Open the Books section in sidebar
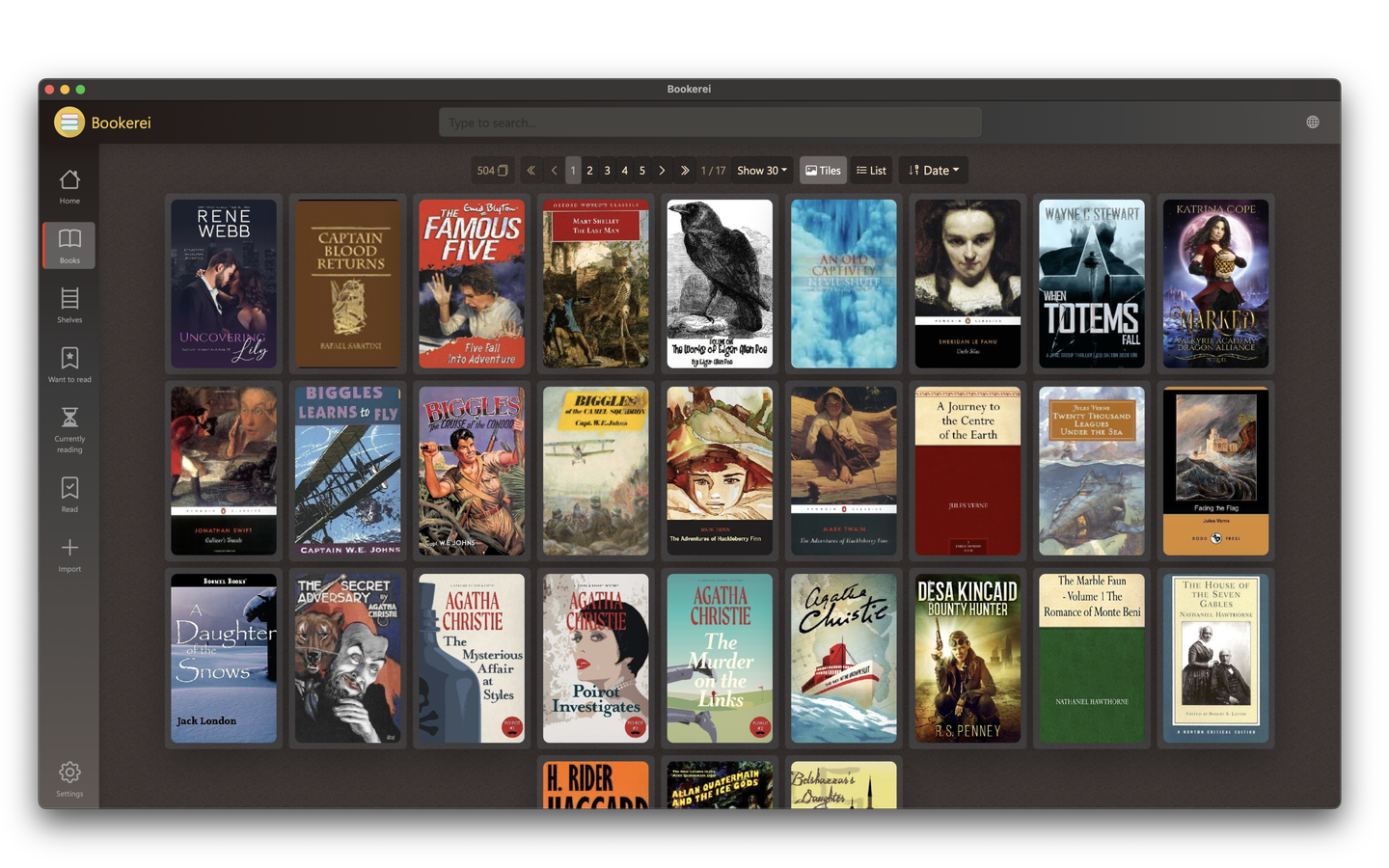The image size is (1389, 868). pos(69,246)
